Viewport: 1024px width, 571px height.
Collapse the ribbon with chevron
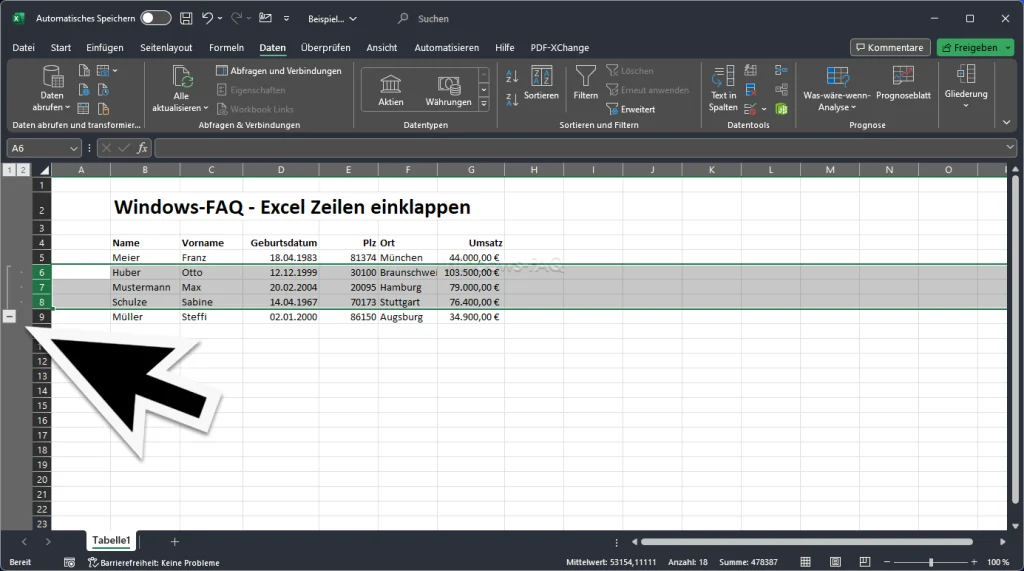tap(1006, 123)
